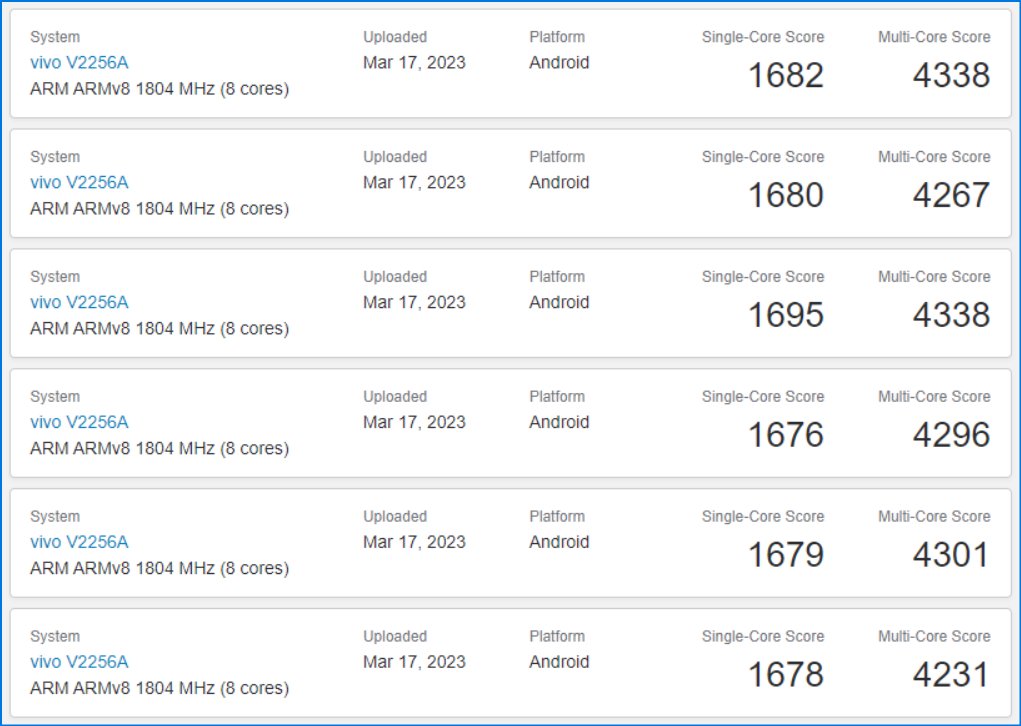Click the Android platform text in the 4231 row
1021x726 pixels.
[x=559, y=662]
